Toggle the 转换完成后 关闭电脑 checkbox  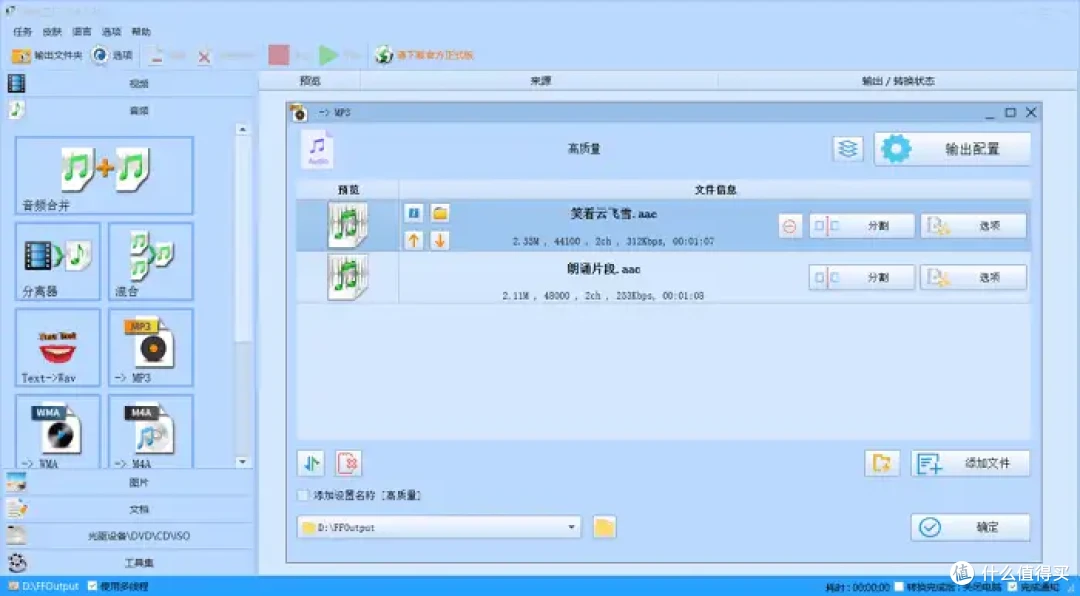[899, 587]
